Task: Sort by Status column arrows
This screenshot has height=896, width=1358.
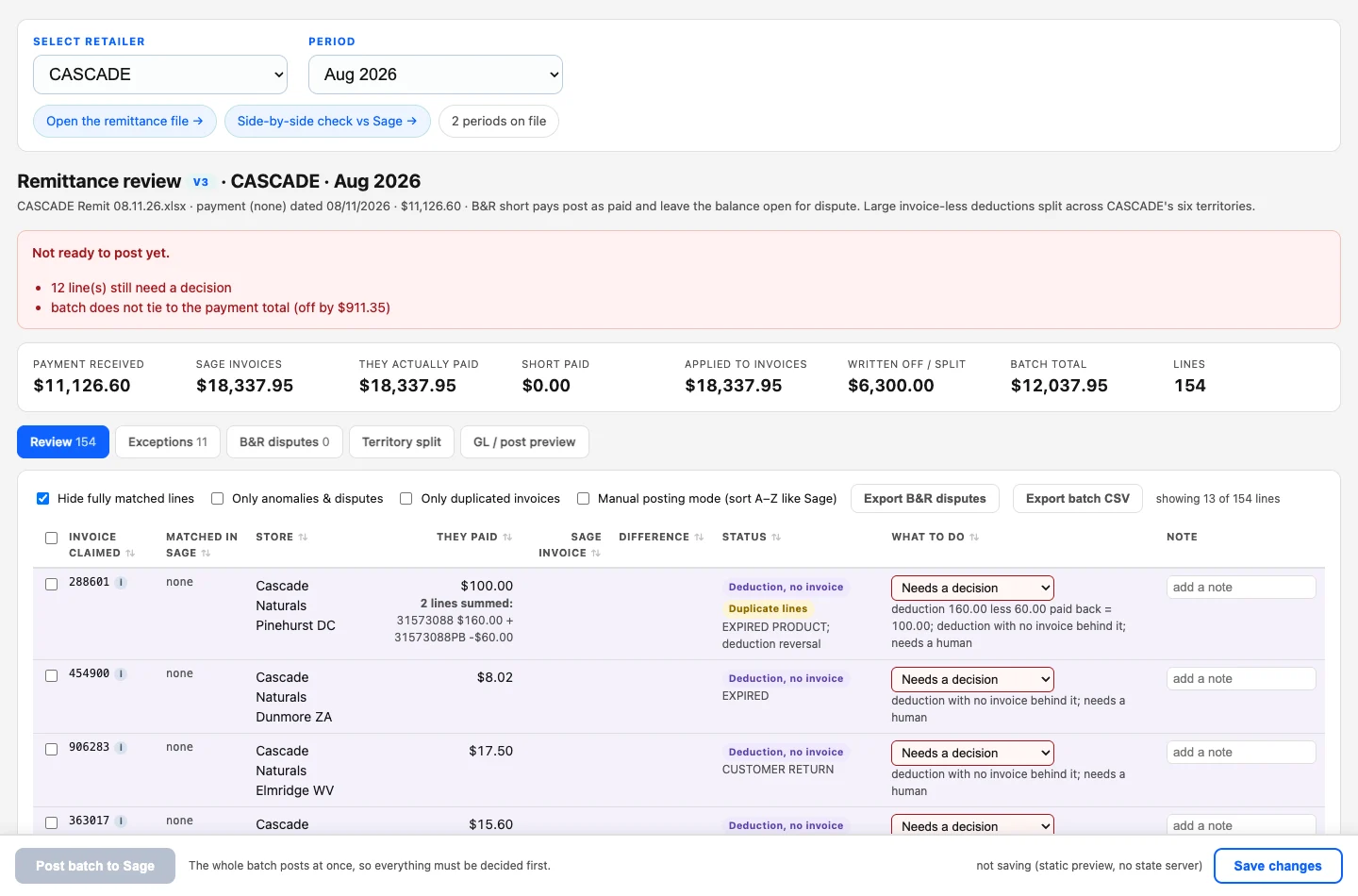Action: click(x=776, y=538)
